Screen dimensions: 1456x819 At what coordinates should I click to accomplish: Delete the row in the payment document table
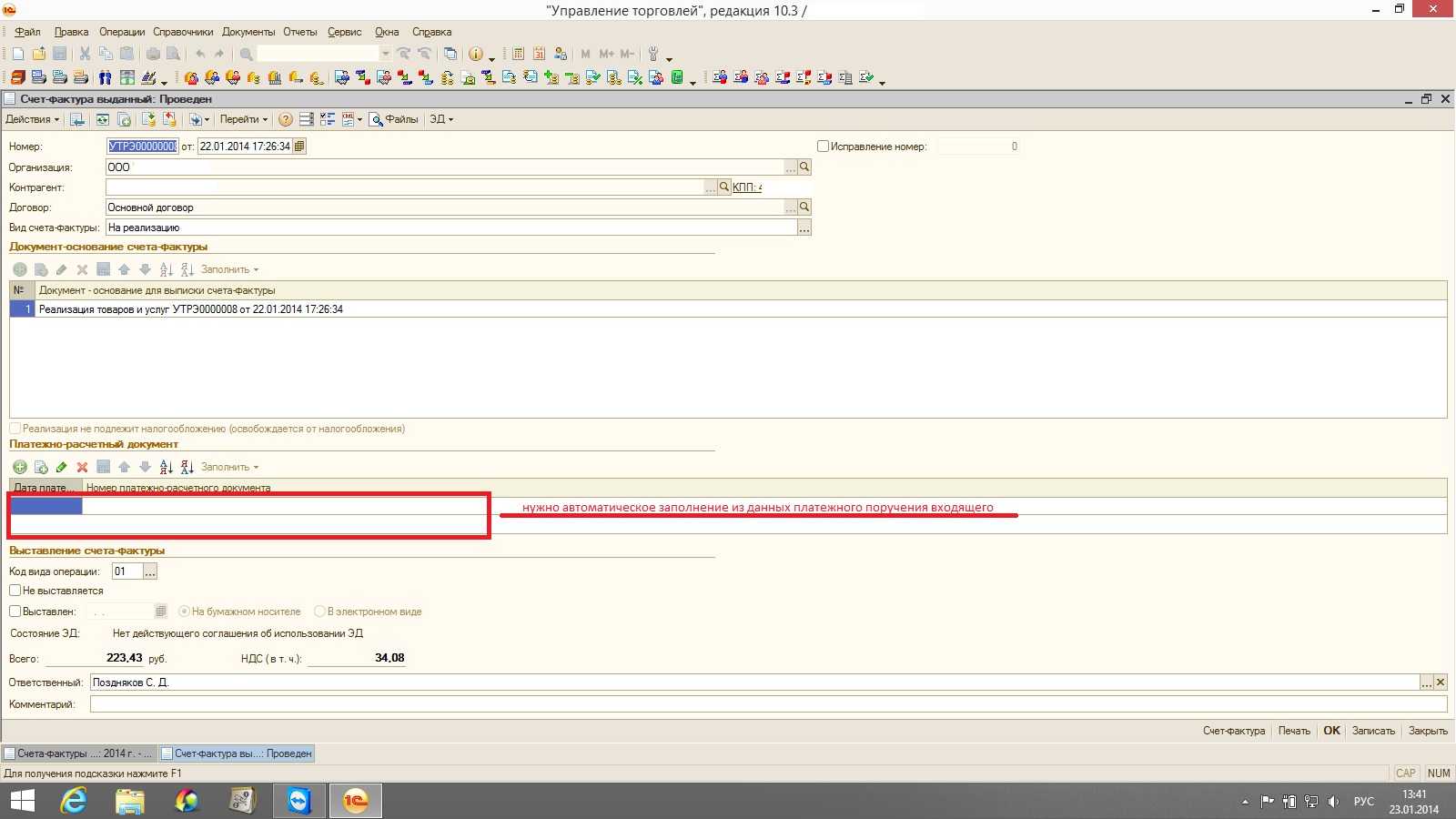click(82, 467)
